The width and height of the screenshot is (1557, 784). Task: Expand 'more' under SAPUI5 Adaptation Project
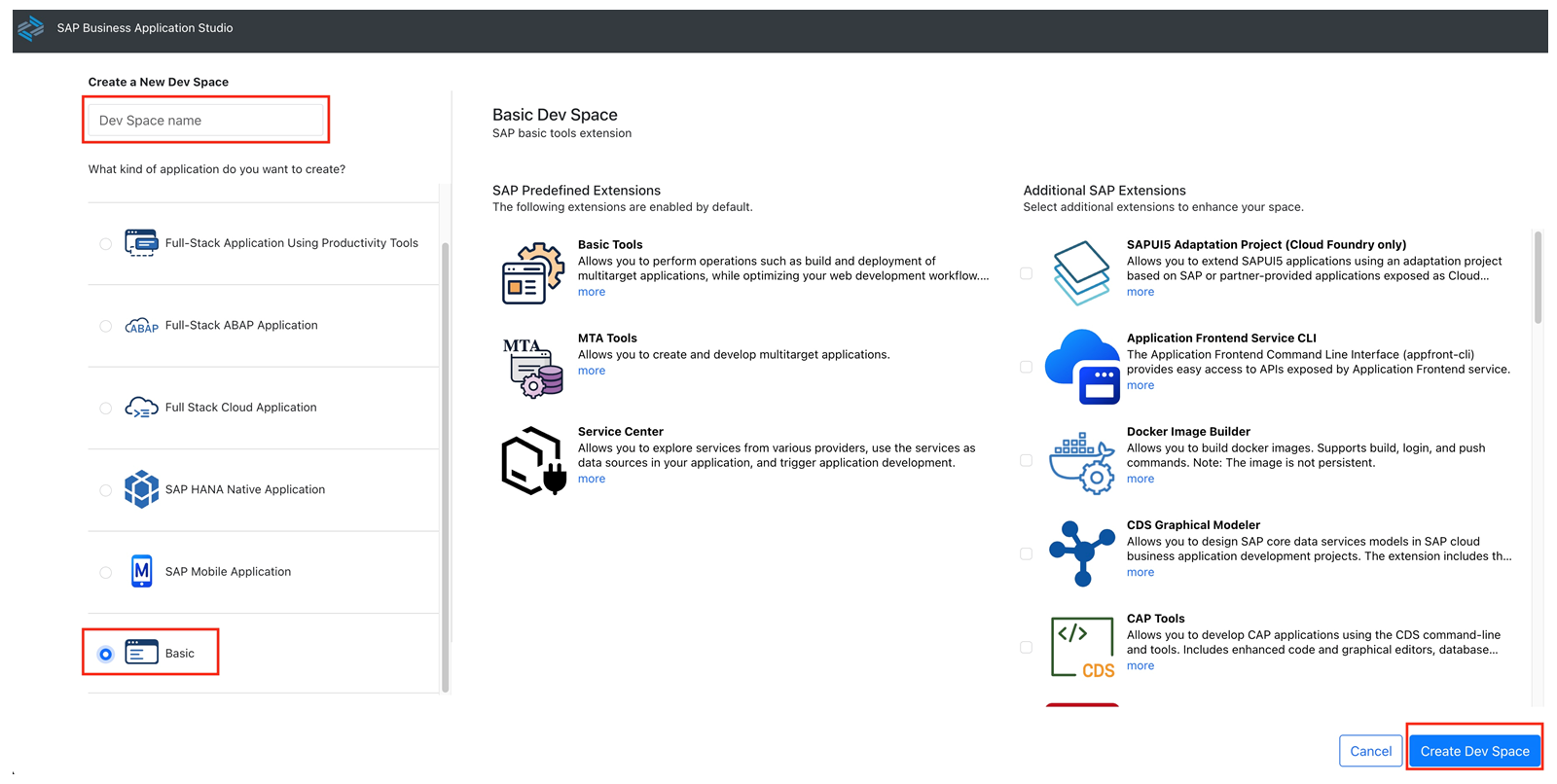1141,292
